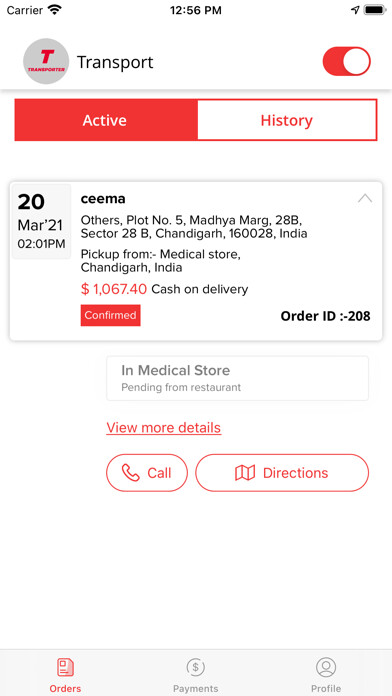Open the History tab
This screenshot has width=392, height=696.
click(x=286, y=120)
